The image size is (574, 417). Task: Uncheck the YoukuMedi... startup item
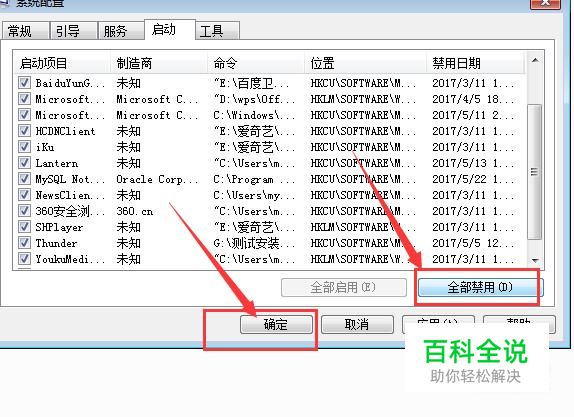tap(24, 259)
